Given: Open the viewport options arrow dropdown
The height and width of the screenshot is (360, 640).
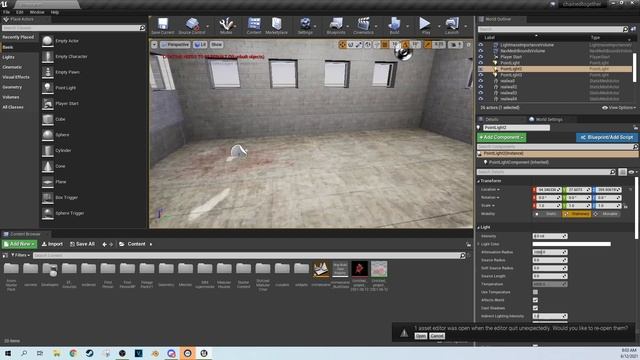Looking at the screenshot, I should (154, 44).
